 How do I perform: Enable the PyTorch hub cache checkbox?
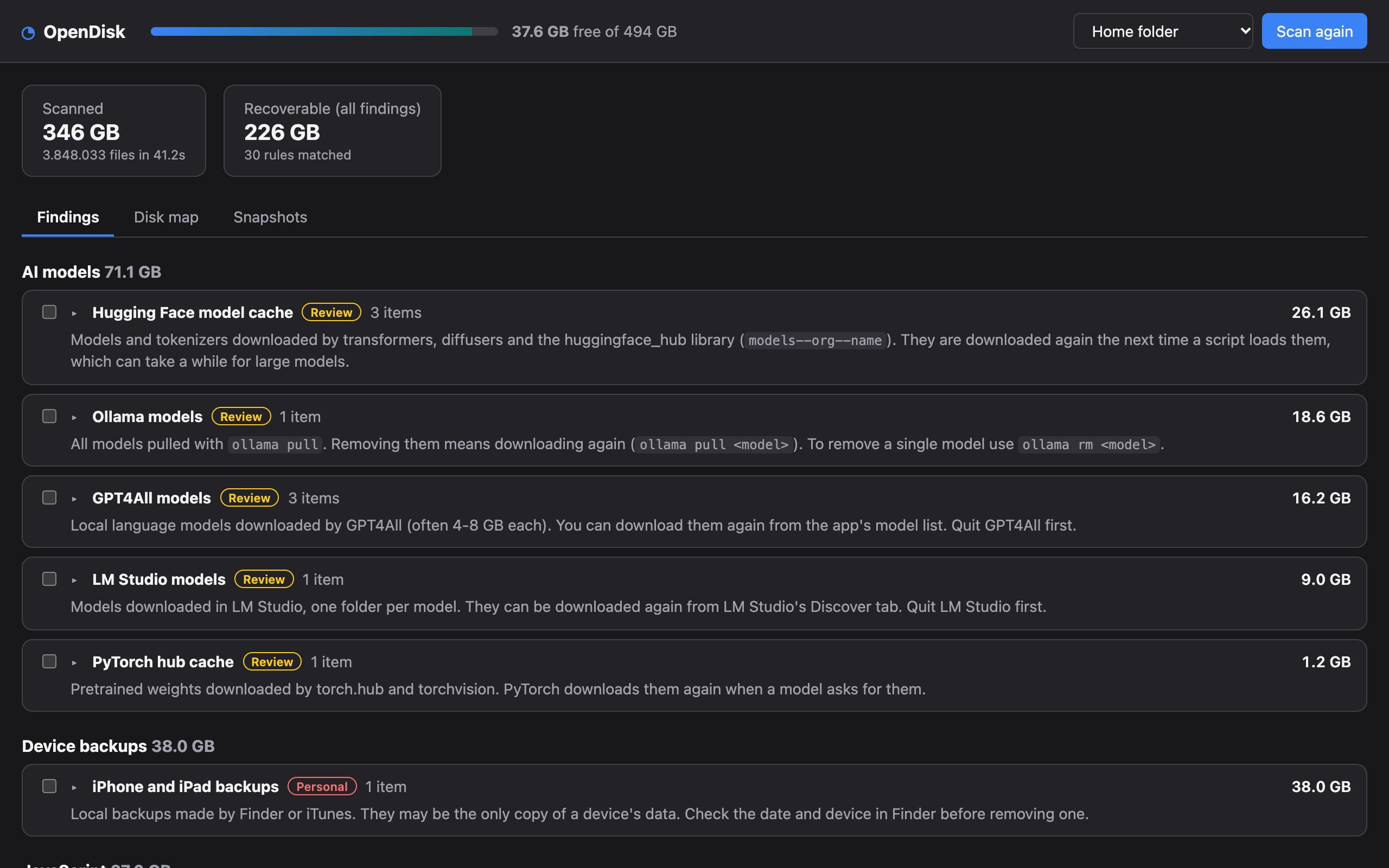[x=49, y=661]
